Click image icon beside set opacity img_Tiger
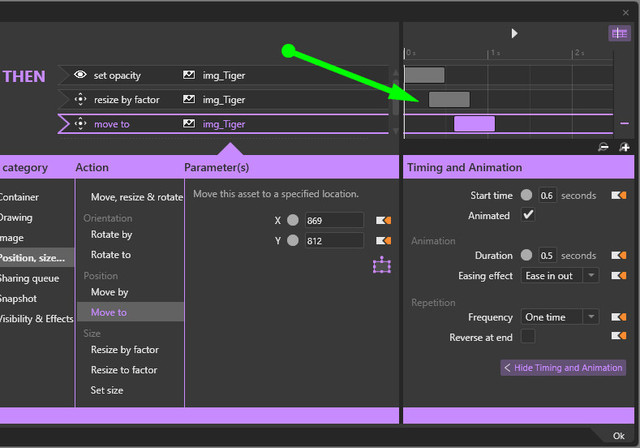This screenshot has height=448, width=640. (189, 75)
